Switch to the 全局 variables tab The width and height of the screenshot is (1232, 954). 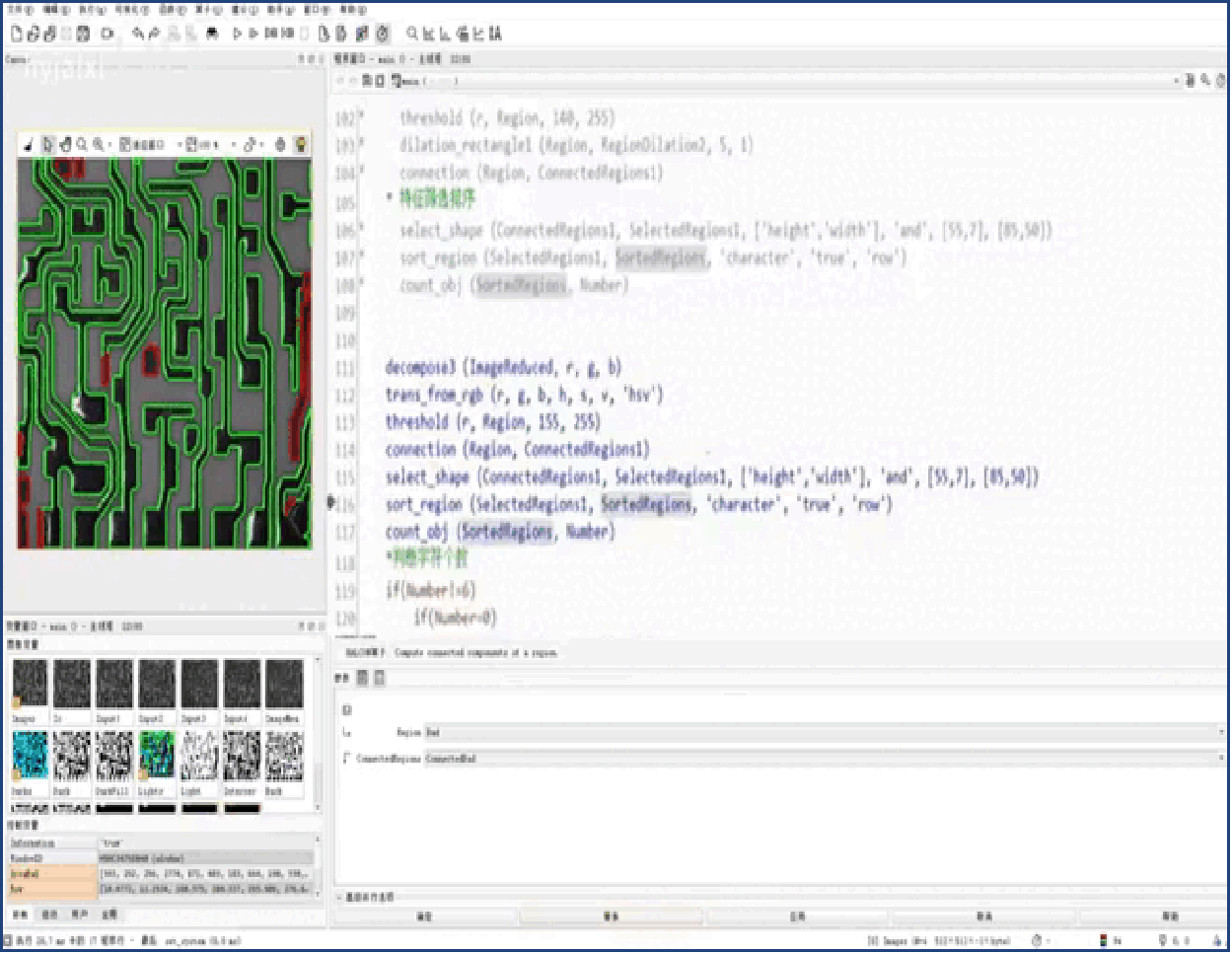pyautogui.click(x=110, y=916)
